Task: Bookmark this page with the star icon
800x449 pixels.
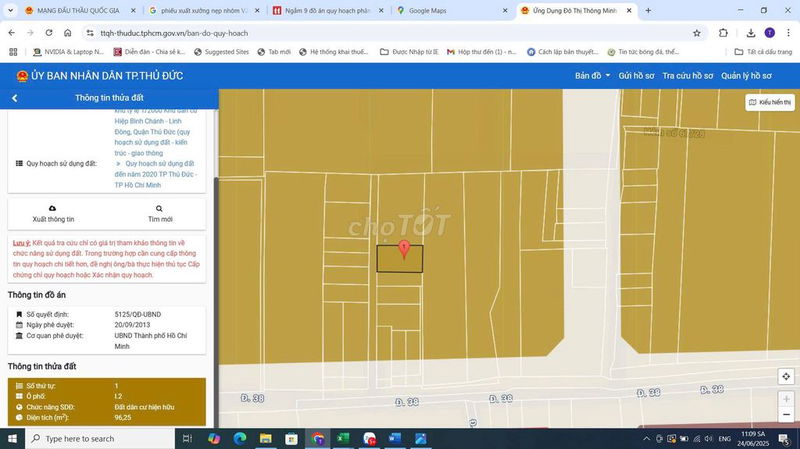Action: (724, 32)
